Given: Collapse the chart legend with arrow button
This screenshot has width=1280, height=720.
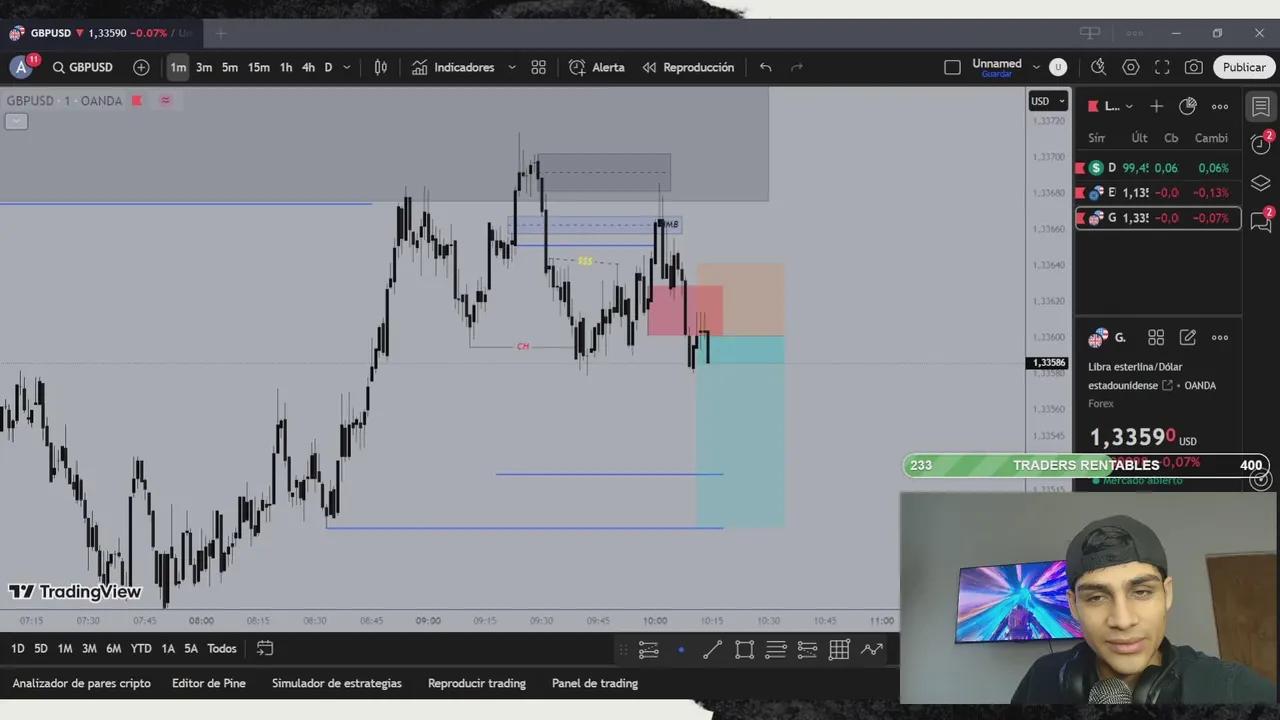Looking at the screenshot, I should pos(16,121).
